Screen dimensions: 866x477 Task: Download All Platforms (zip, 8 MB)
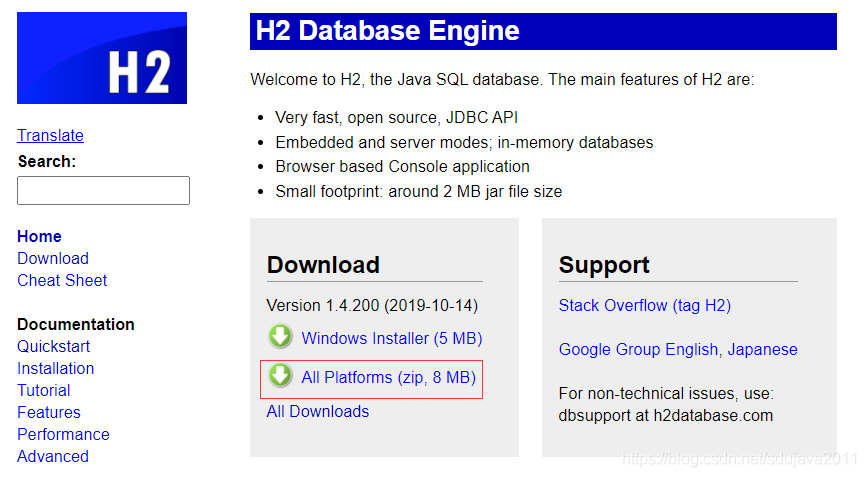point(389,378)
